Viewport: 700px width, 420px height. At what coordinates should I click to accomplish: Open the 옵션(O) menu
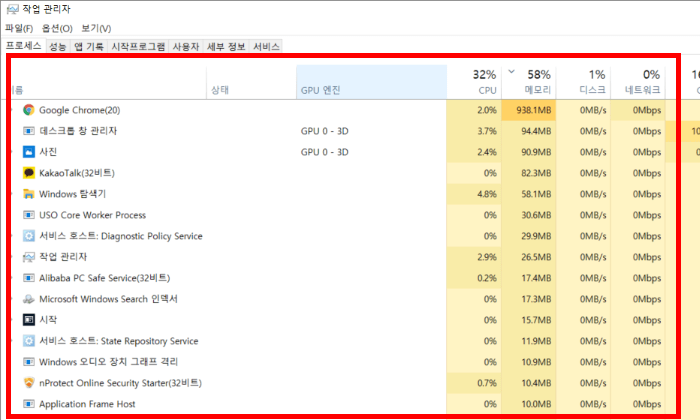[57, 28]
